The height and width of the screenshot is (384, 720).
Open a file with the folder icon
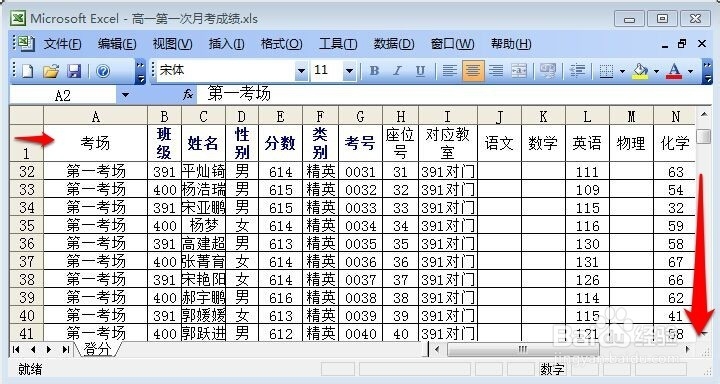pos(51,71)
